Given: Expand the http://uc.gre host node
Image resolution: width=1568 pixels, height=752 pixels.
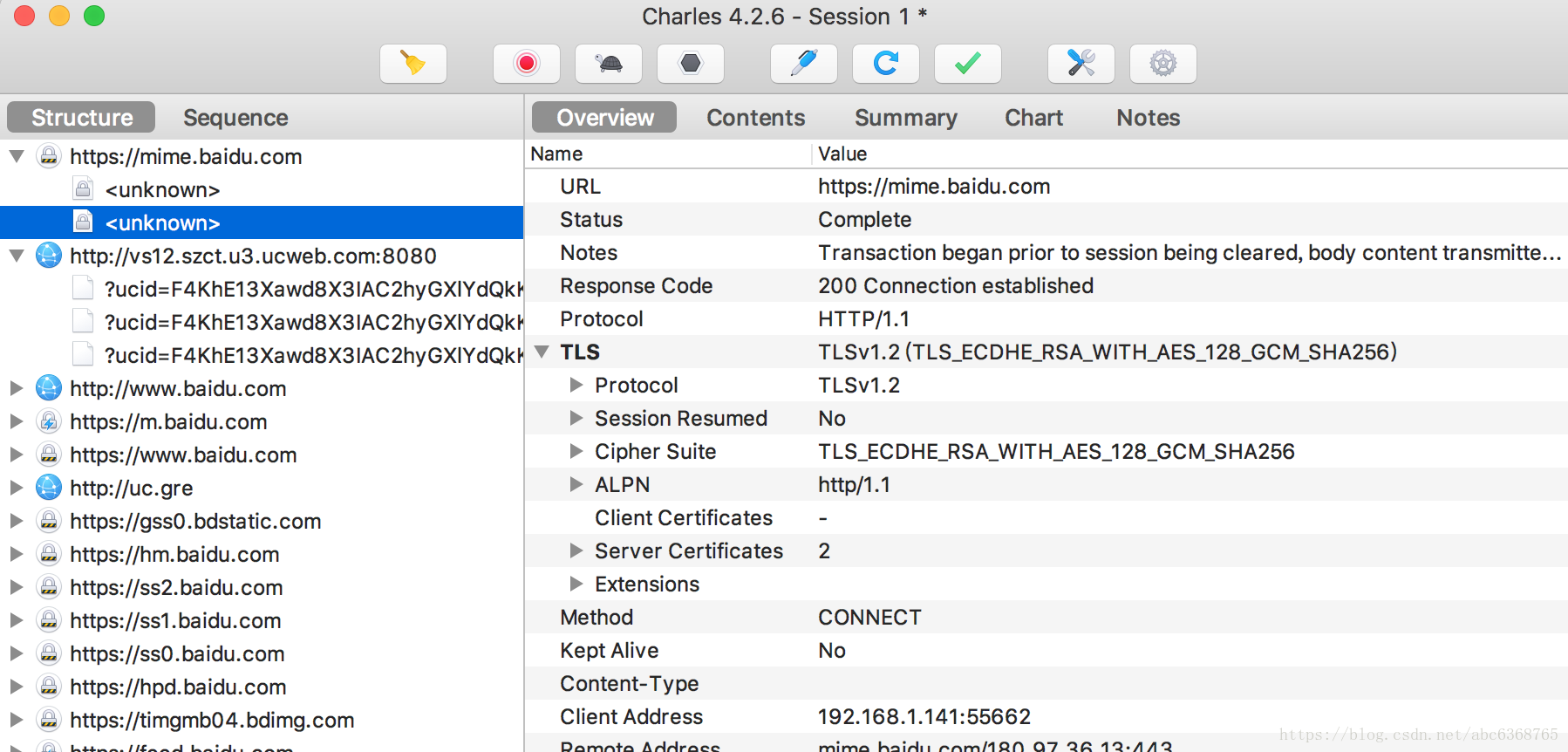Looking at the screenshot, I should 17,488.
